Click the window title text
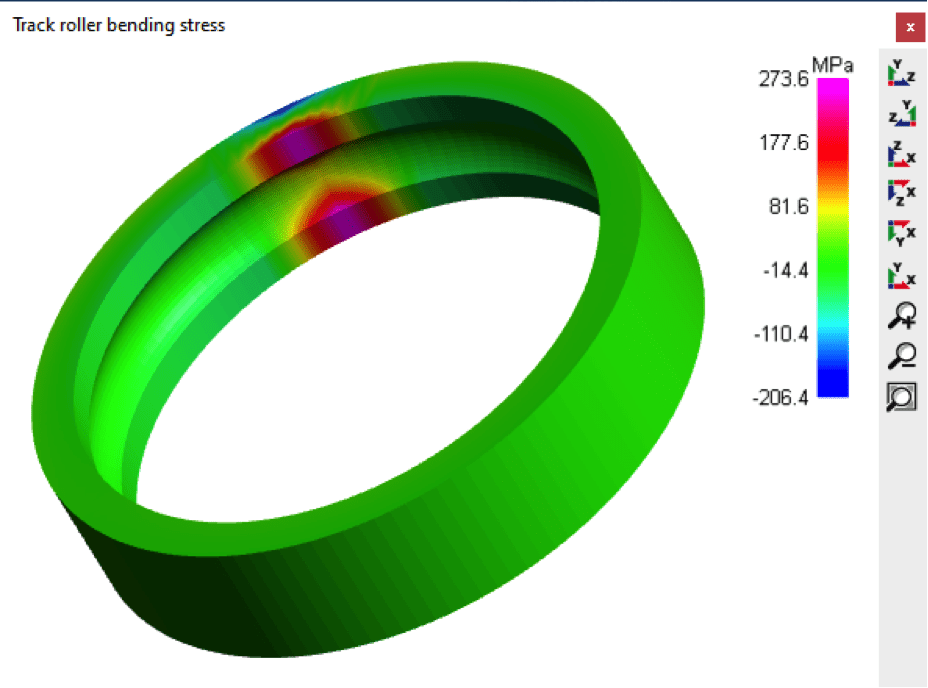928x688 pixels. pyautogui.click(x=118, y=25)
